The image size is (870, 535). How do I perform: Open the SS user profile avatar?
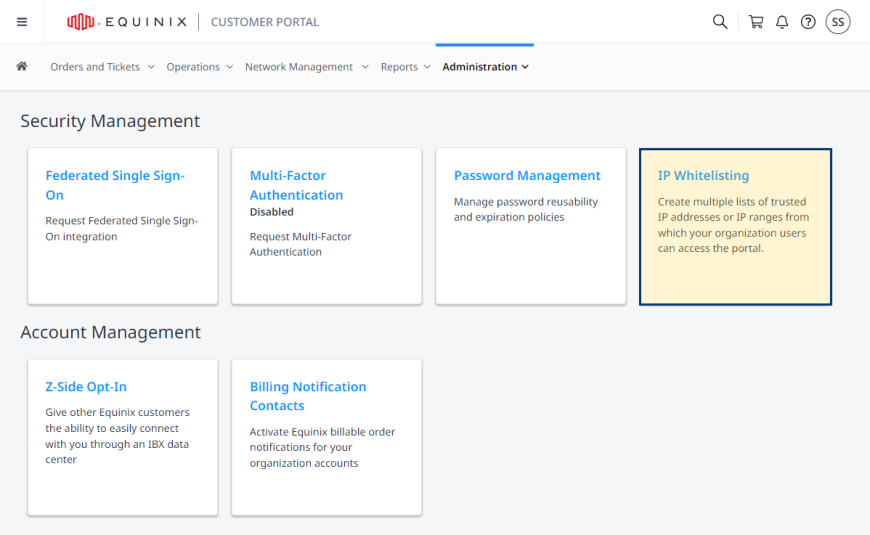pos(838,22)
